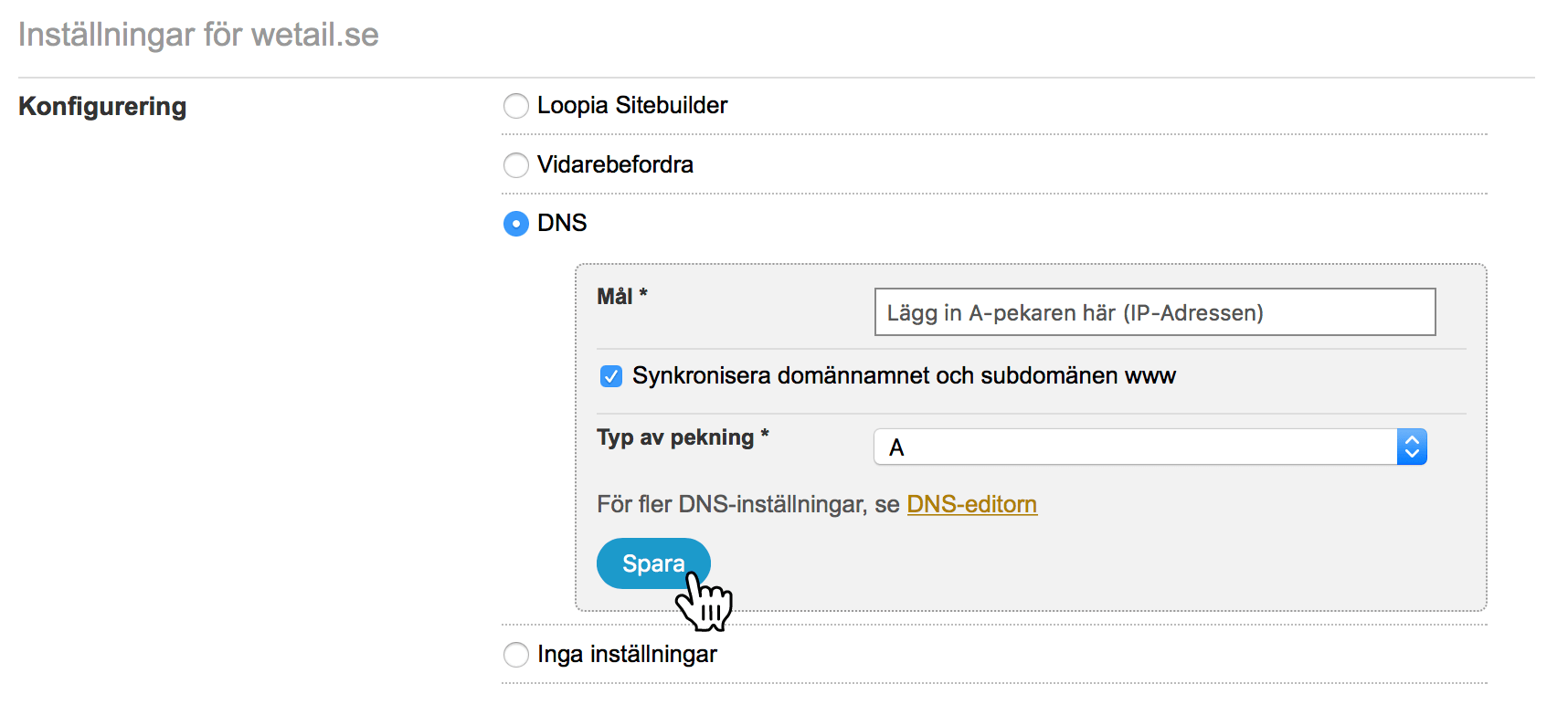Click the selected DNS radio button
The width and height of the screenshot is (1568, 705).
pos(516,224)
